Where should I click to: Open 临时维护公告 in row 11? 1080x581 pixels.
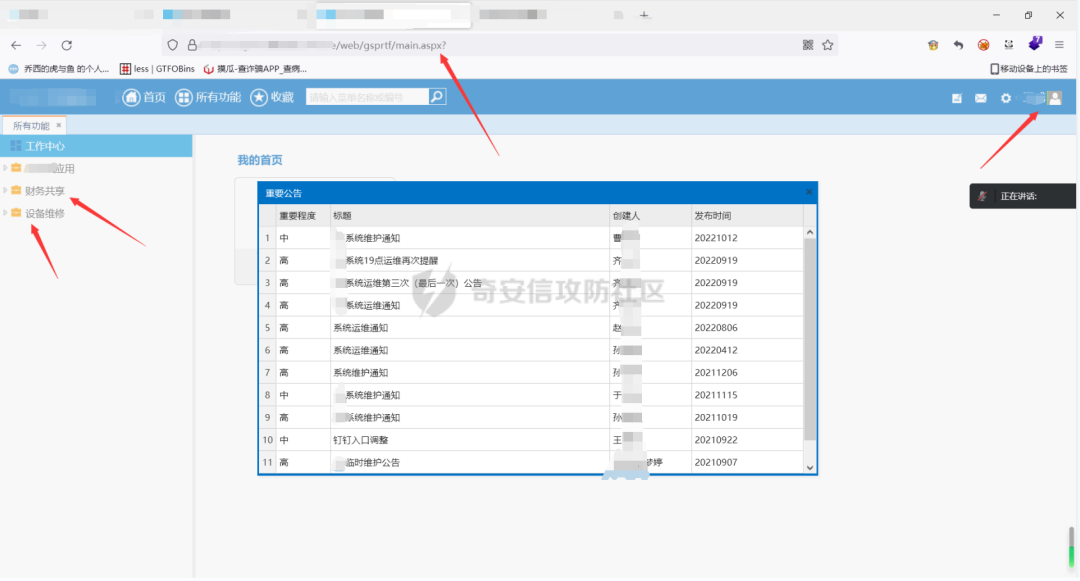pos(372,463)
